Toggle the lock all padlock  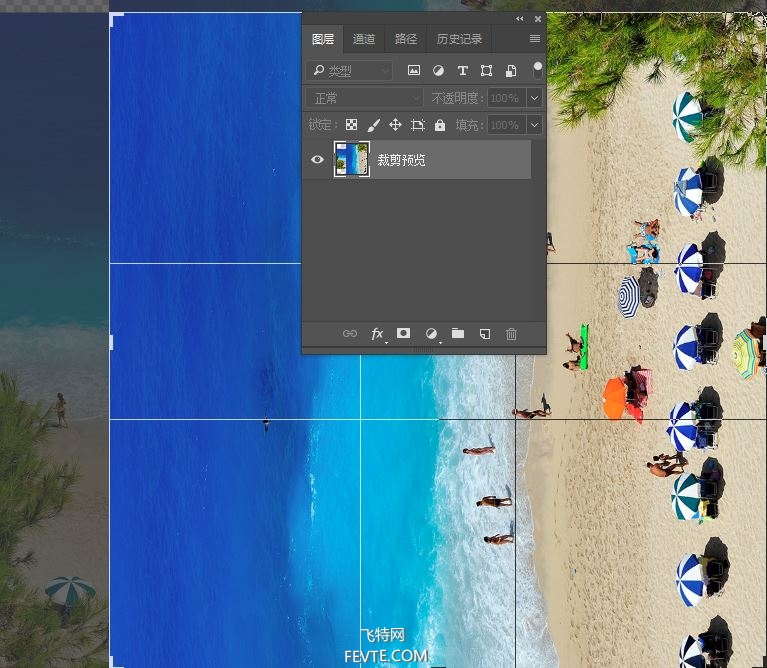[440, 125]
